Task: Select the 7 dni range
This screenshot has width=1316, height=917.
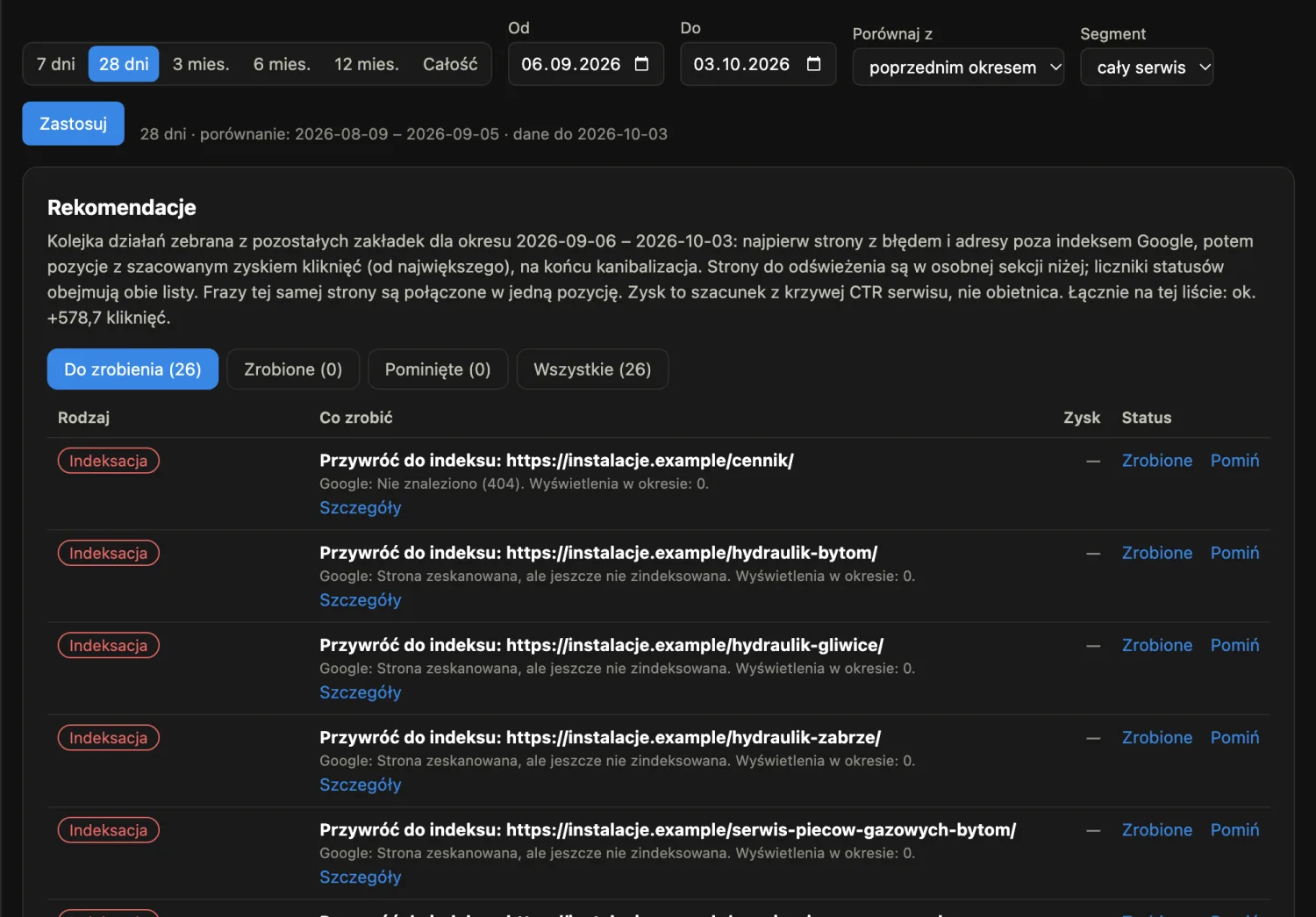Action: pos(56,64)
